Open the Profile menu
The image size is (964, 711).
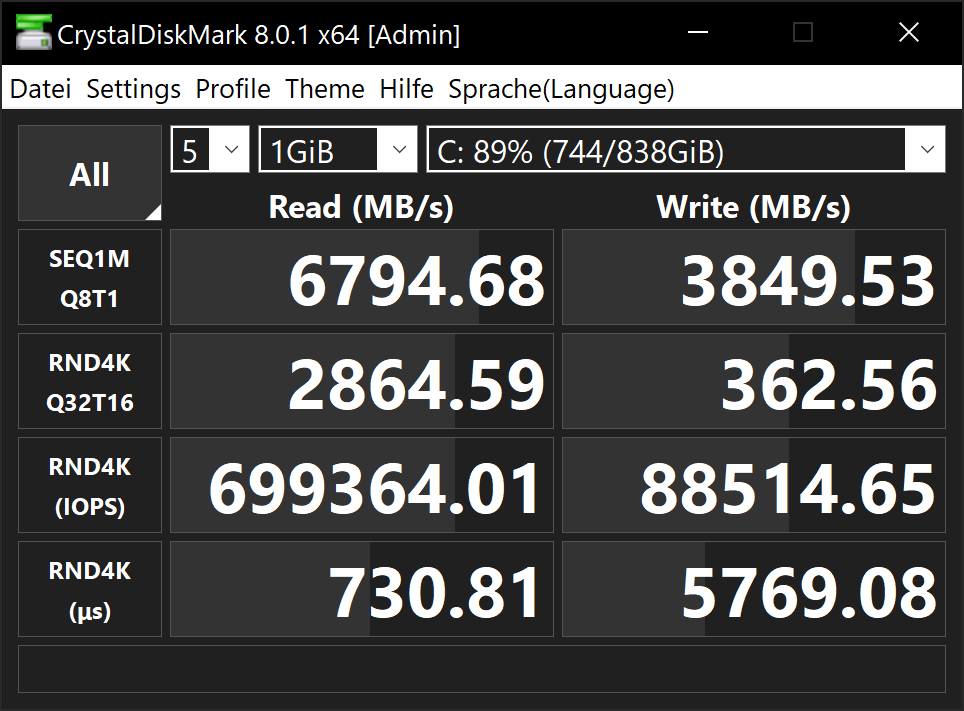click(x=233, y=89)
